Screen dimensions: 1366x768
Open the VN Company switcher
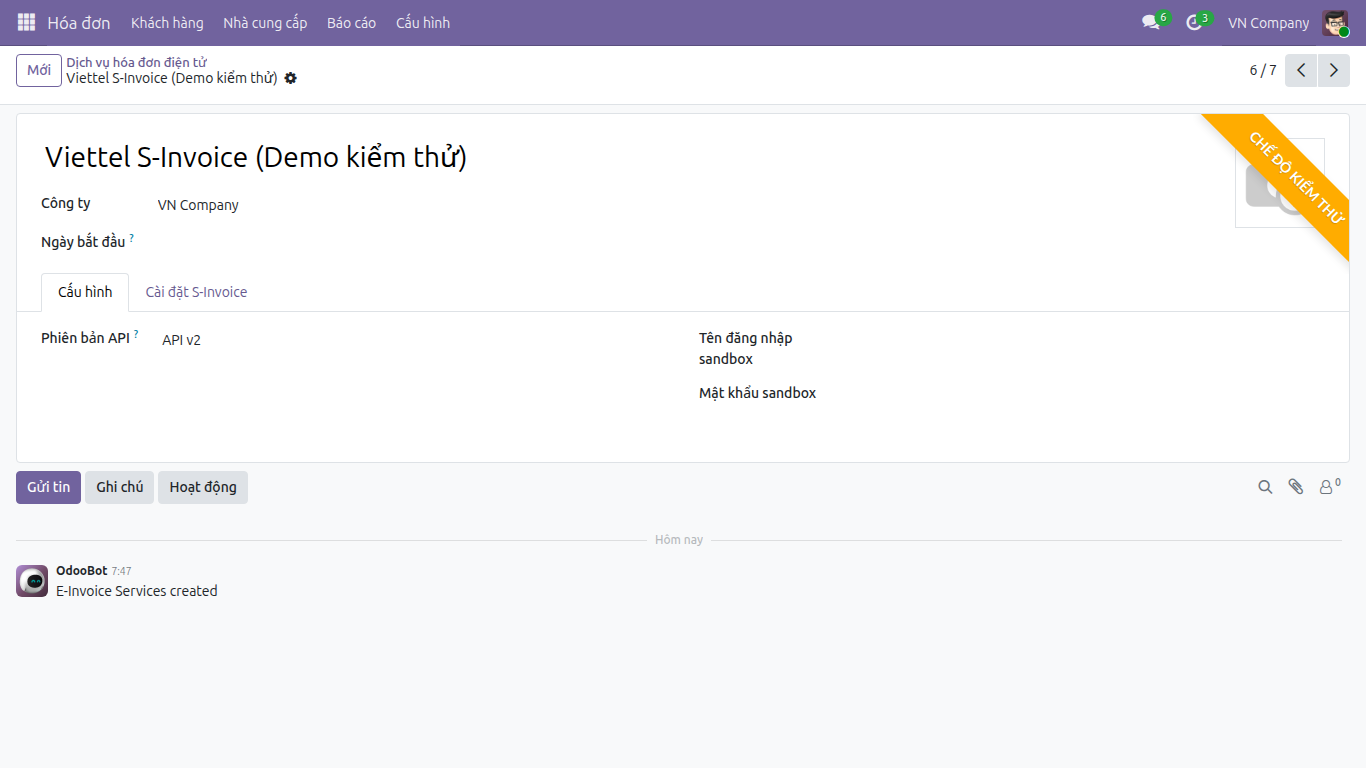coord(1268,22)
